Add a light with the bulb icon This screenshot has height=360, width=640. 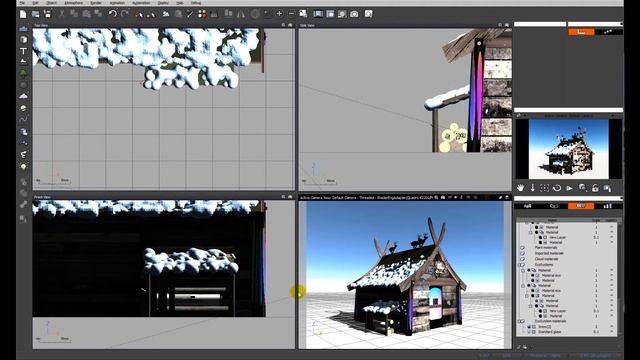click(x=23, y=167)
